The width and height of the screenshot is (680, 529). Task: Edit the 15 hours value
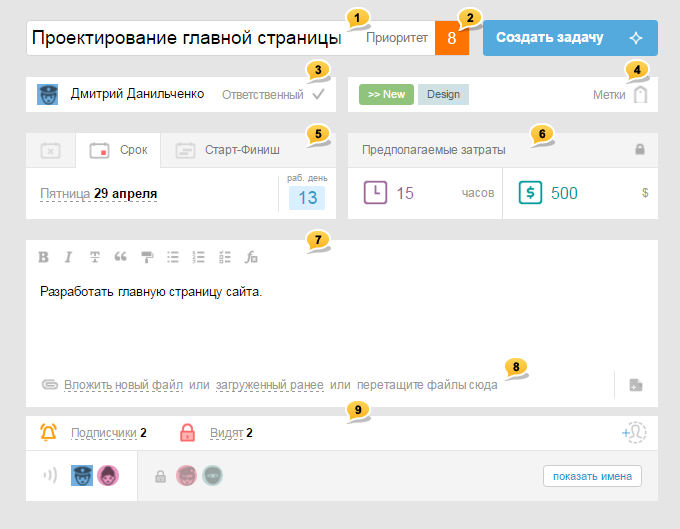405,193
